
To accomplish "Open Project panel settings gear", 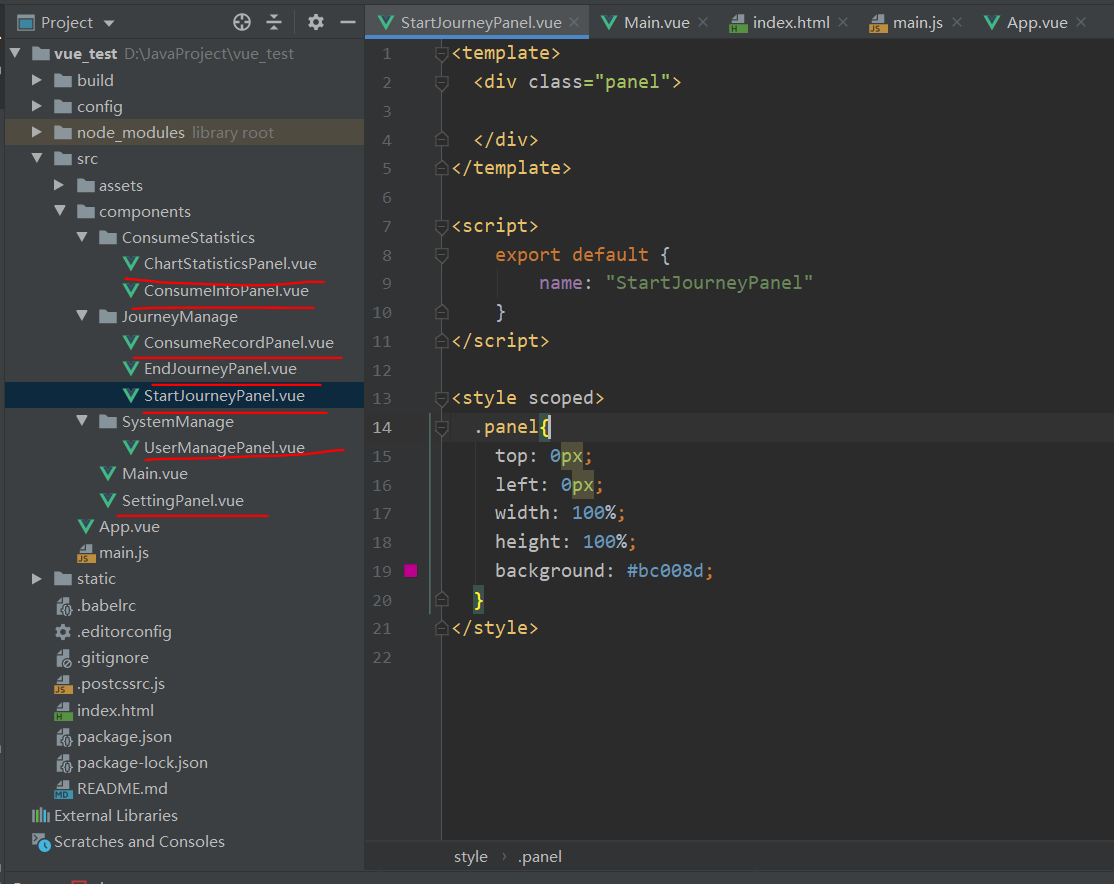I will pyautogui.click(x=315, y=22).
